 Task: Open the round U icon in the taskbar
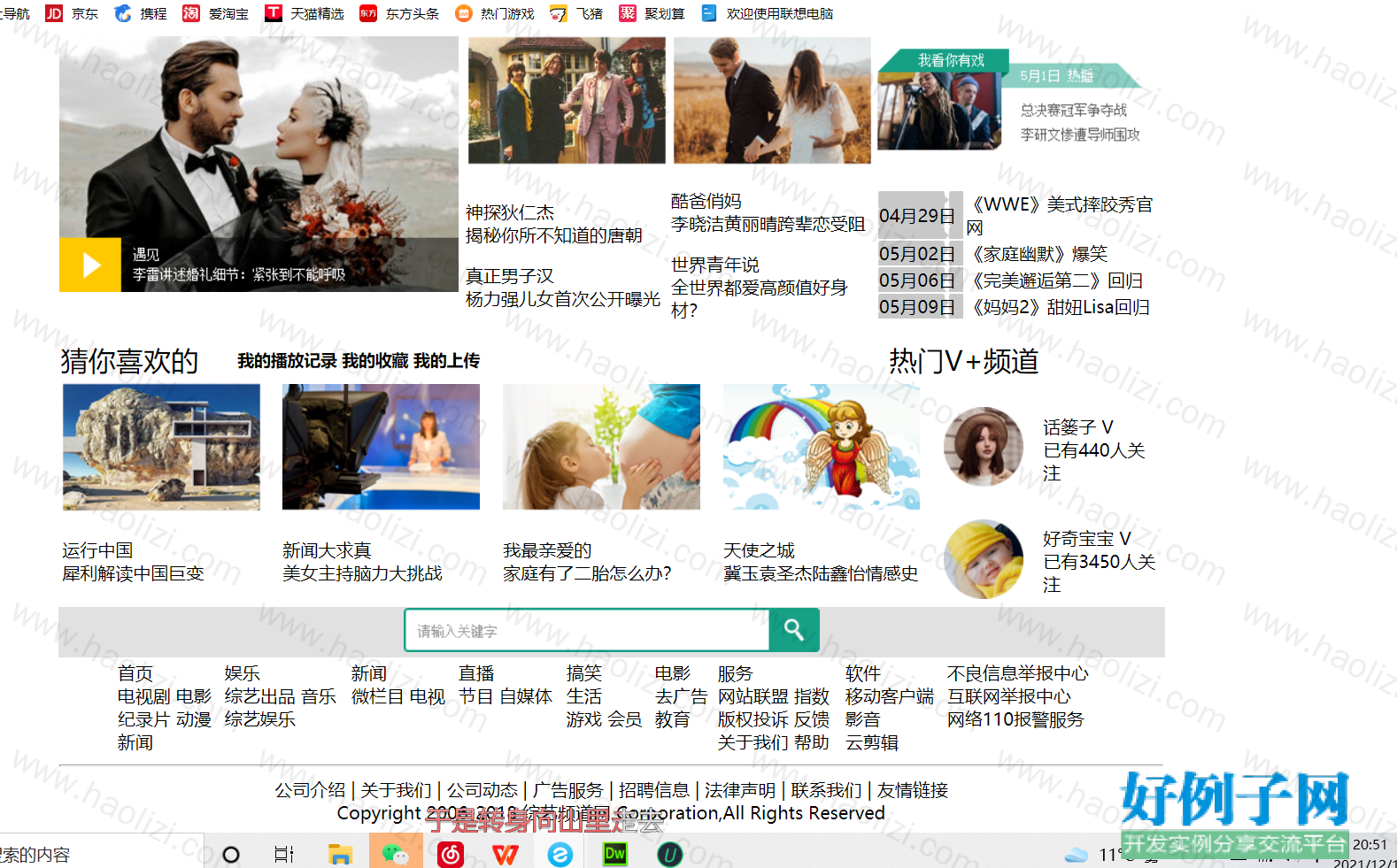670,855
